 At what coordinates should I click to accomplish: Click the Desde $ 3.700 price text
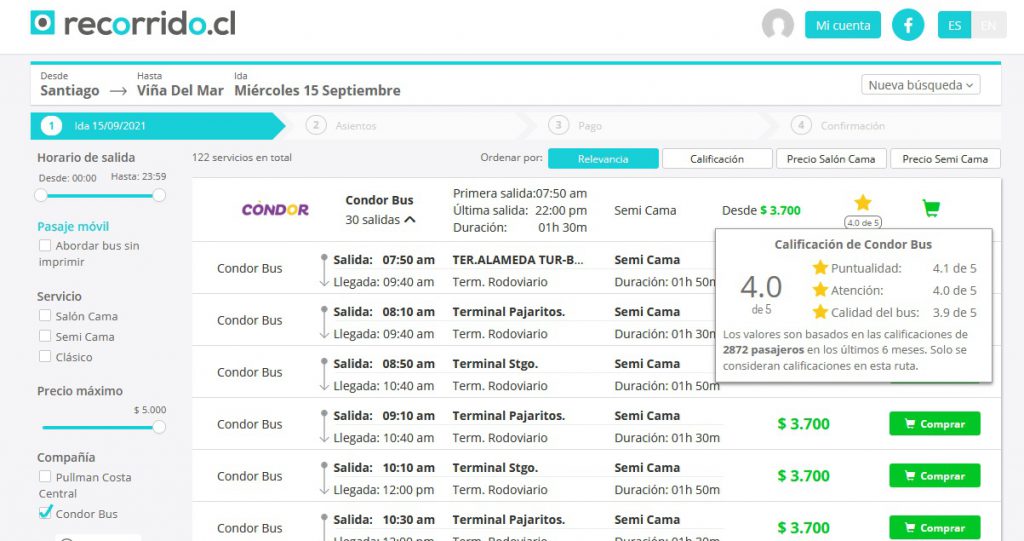coord(761,210)
